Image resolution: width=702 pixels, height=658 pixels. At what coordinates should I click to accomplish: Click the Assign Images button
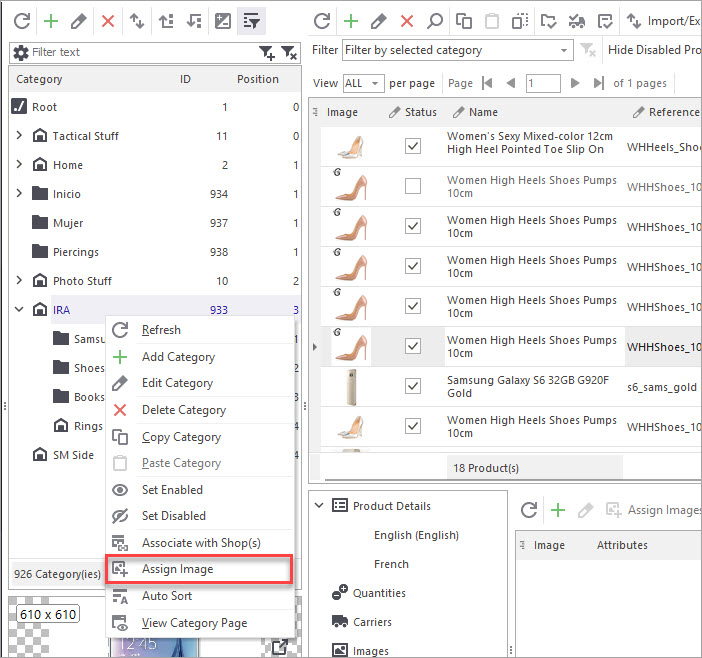[652, 510]
